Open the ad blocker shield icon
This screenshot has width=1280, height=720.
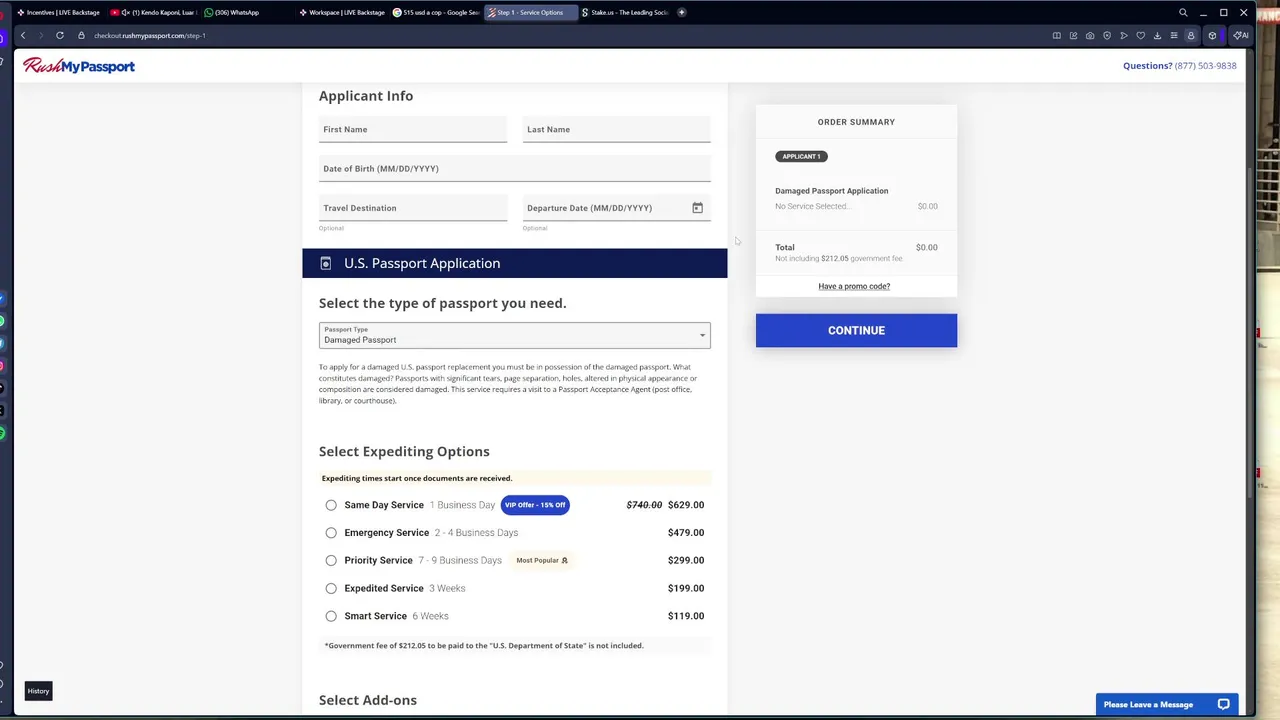1107,36
